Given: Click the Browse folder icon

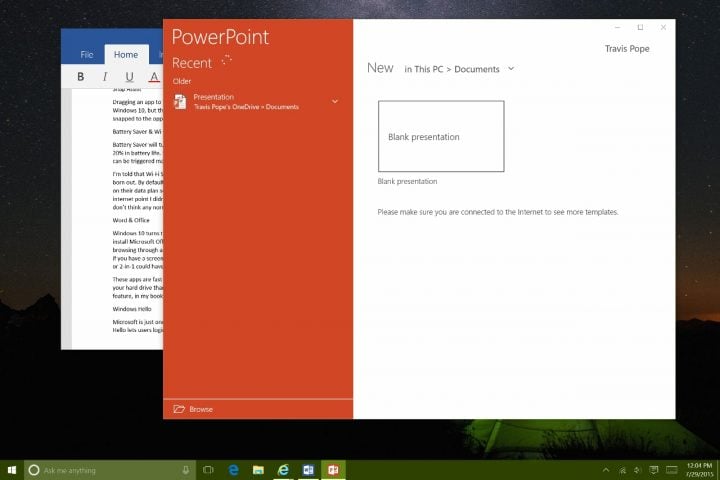Looking at the screenshot, I should 179,409.
